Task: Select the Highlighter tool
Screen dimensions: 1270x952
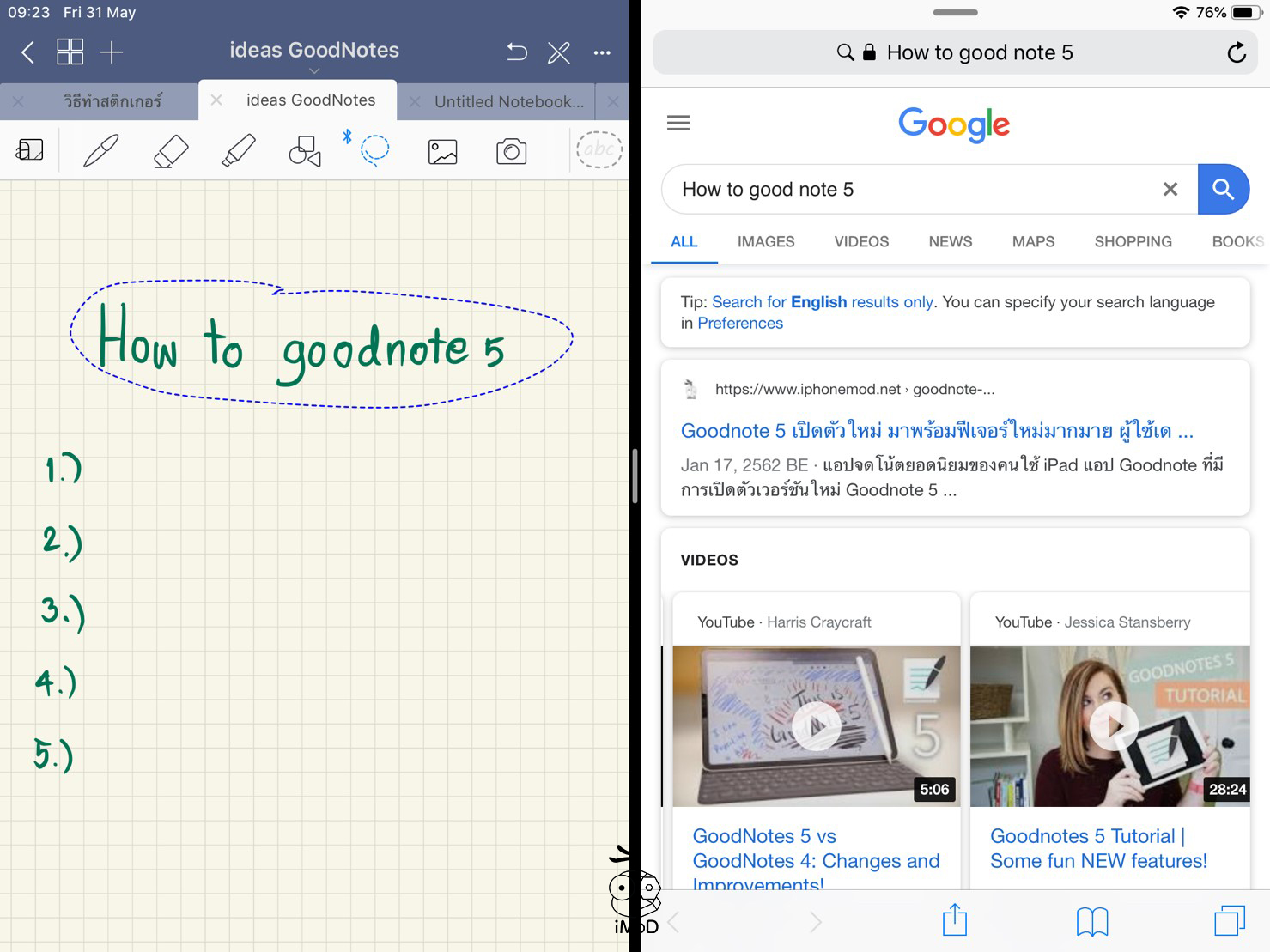Action: [238, 151]
